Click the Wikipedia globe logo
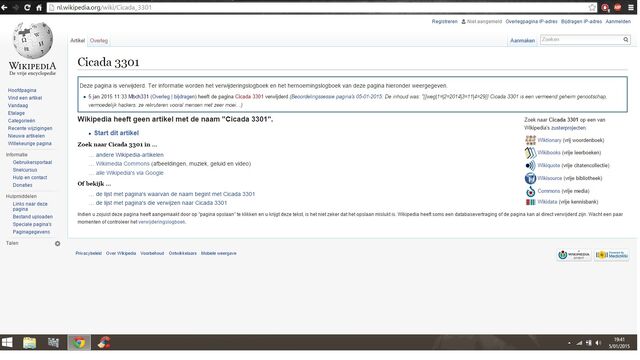The height and width of the screenshot is (360, 640). [33, 40]
